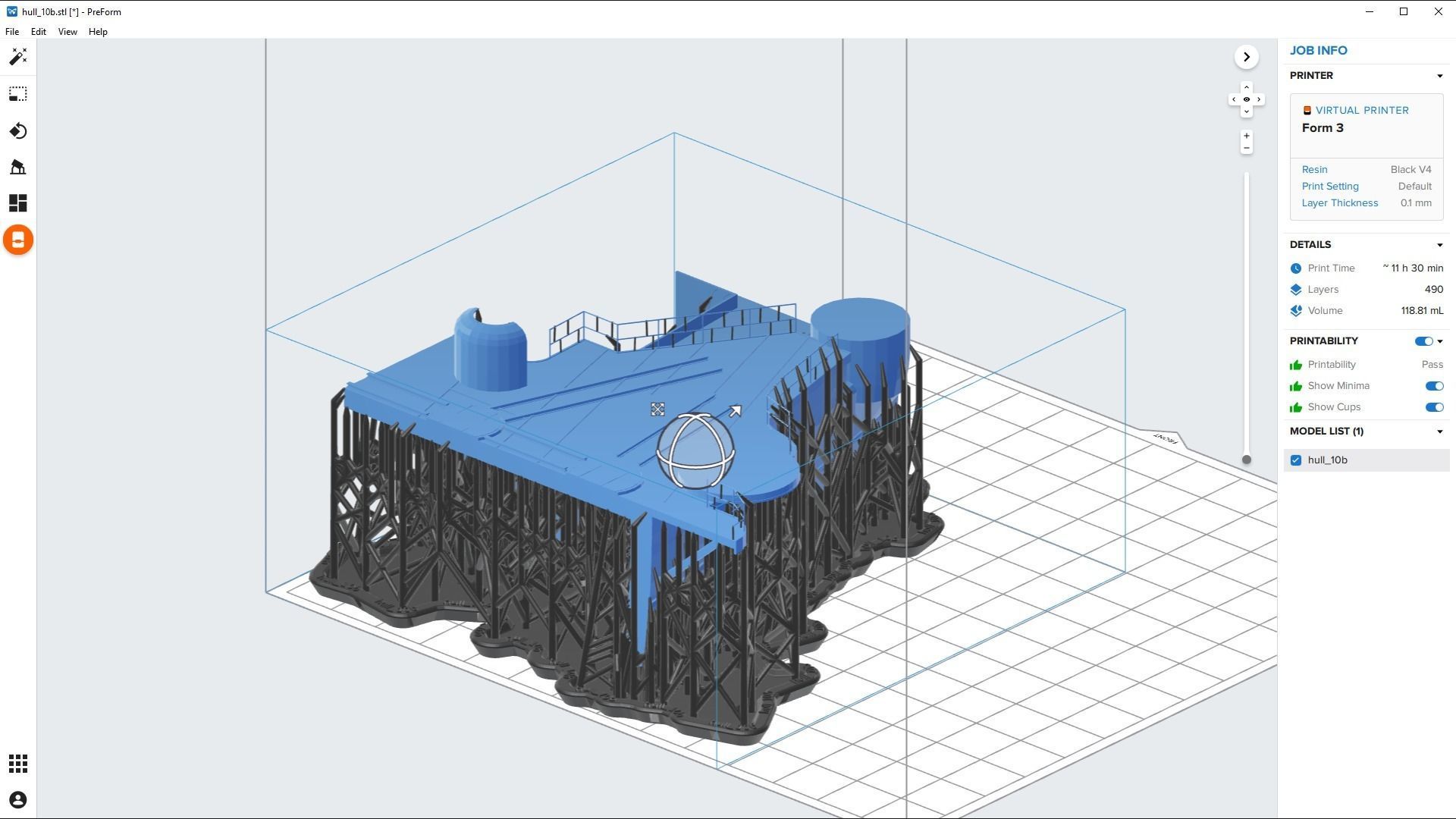Viewport: 1456px width, 819px height.
Task: Rotate view up with the top arrow
Action: pos(1246,87)
